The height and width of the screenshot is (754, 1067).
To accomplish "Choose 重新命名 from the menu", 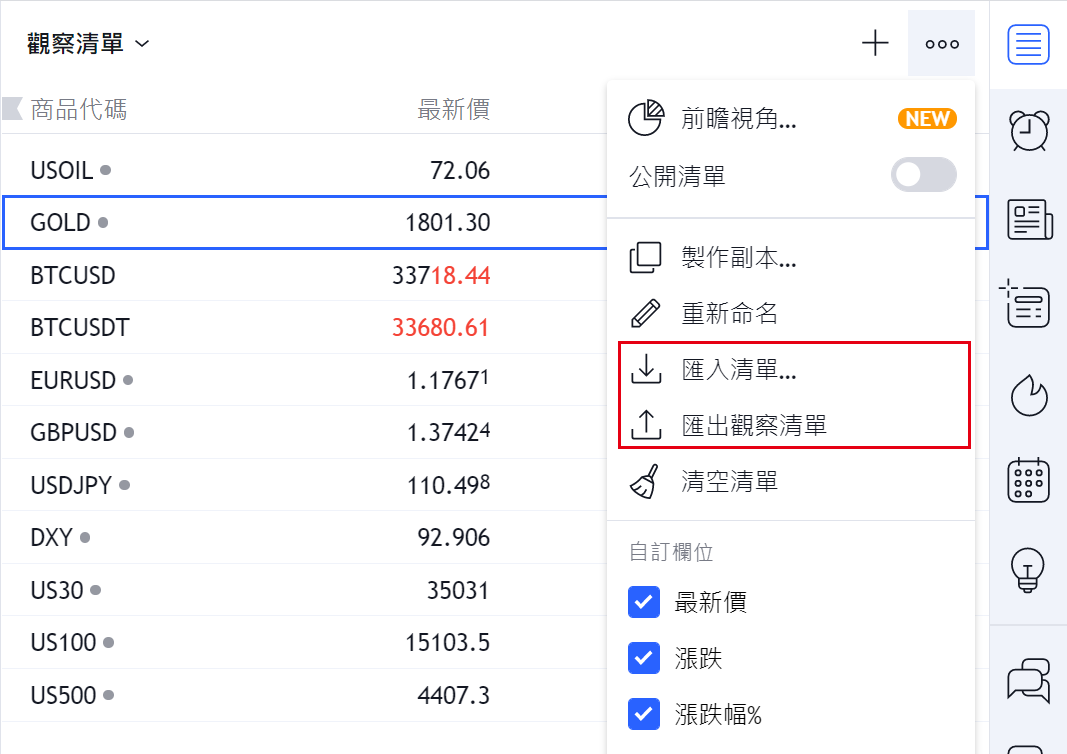I will (791, 314).
